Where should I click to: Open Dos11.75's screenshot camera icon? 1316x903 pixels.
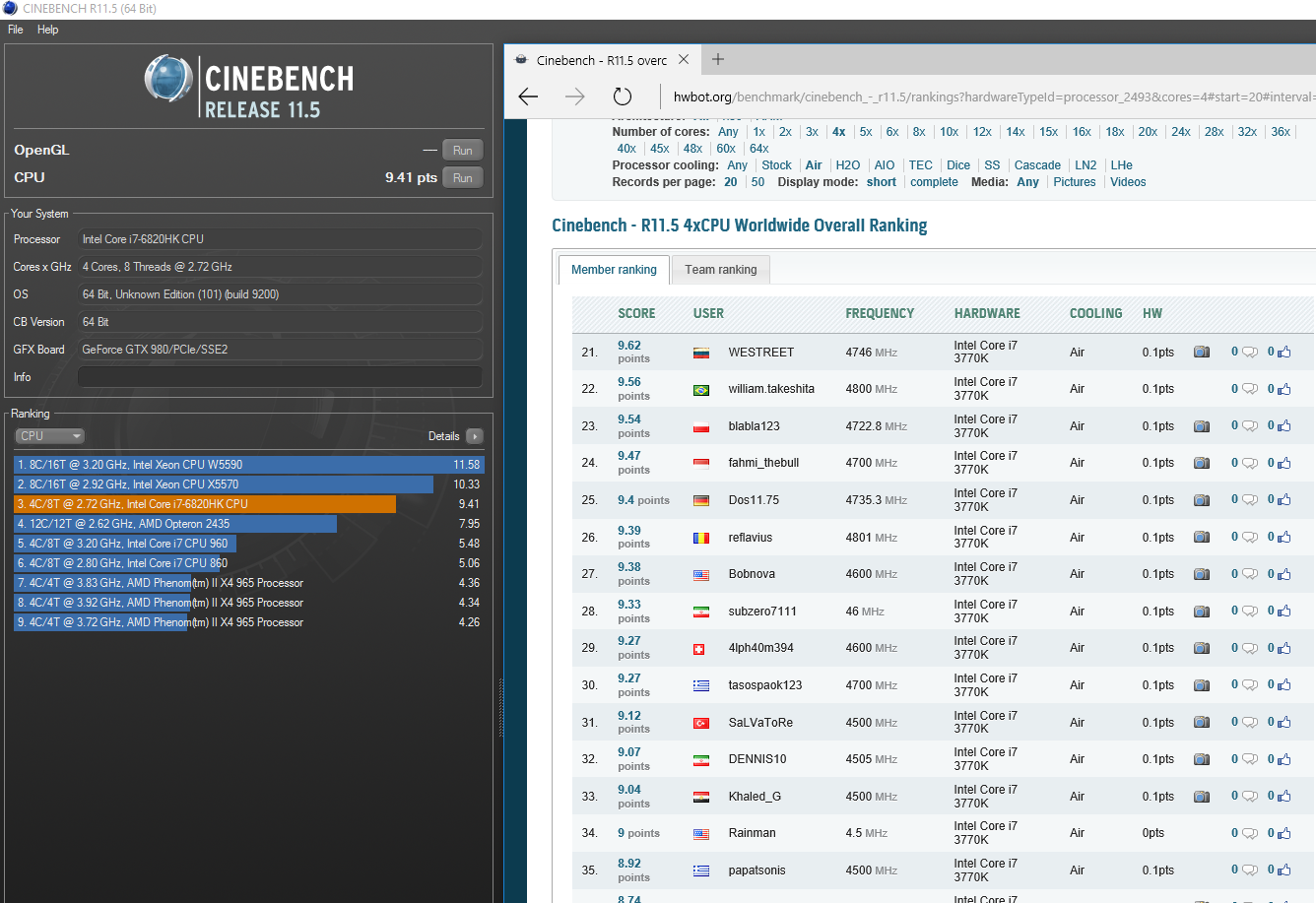(1202, 500)
